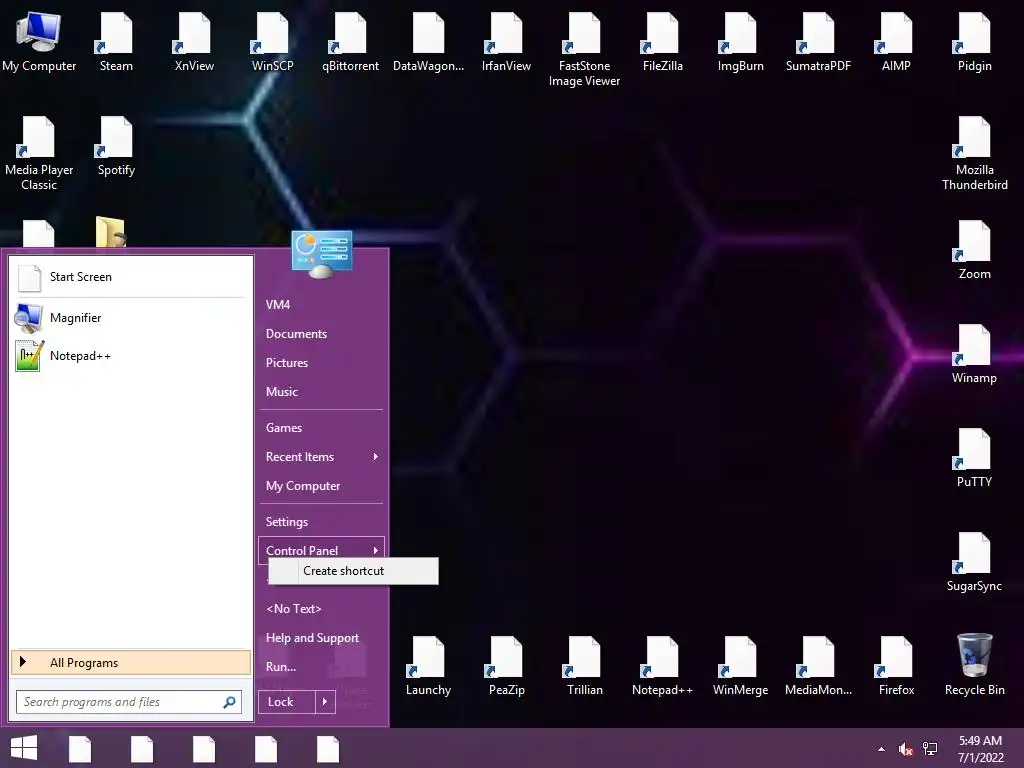Click the first blank taskbar icon
The image size is (1024, 768).
pyautogui.click(x=80, y=749)
